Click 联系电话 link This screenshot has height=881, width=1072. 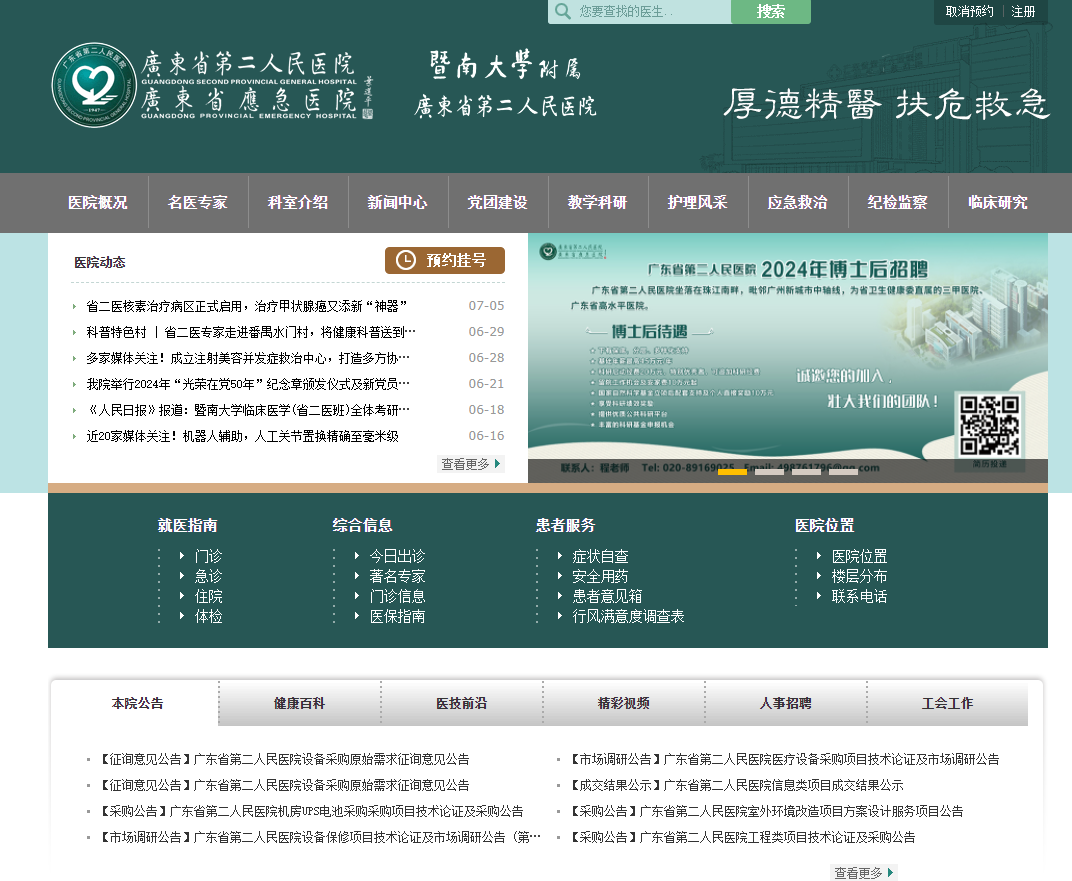click(859, 596)
